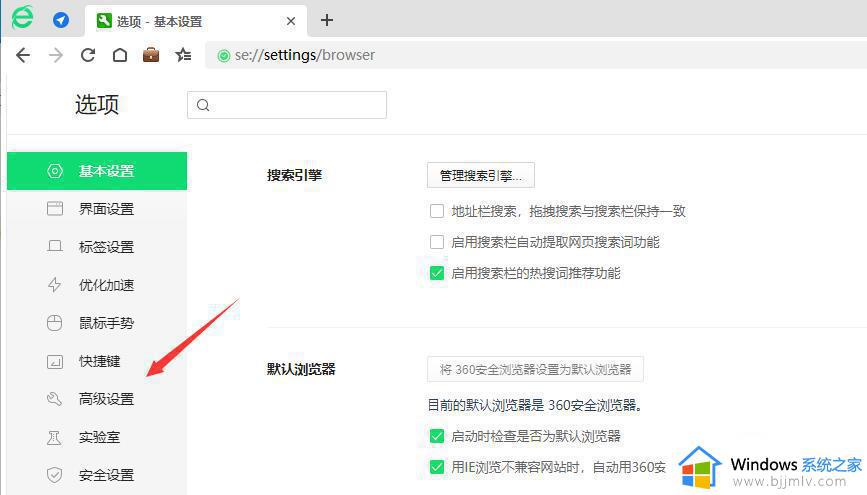The image size is (867, 495).
Task: Go back with the left arrow
Action: tap(23, 55)
